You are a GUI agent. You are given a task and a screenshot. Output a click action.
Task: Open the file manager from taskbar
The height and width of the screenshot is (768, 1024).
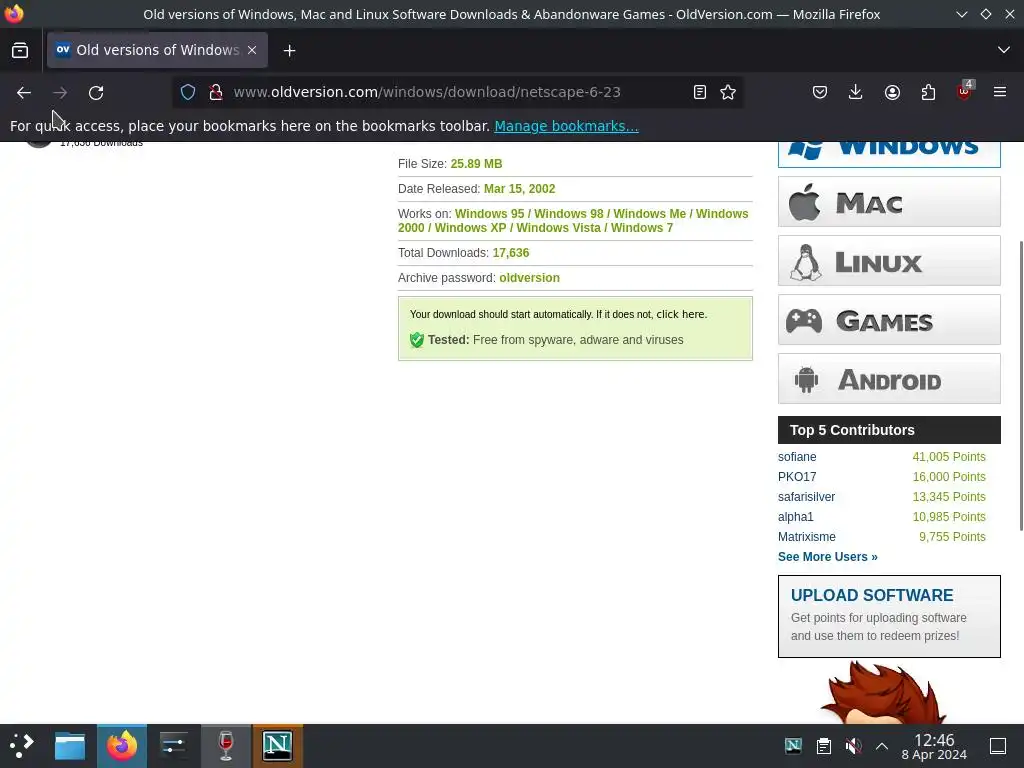(x=70, y=746)
